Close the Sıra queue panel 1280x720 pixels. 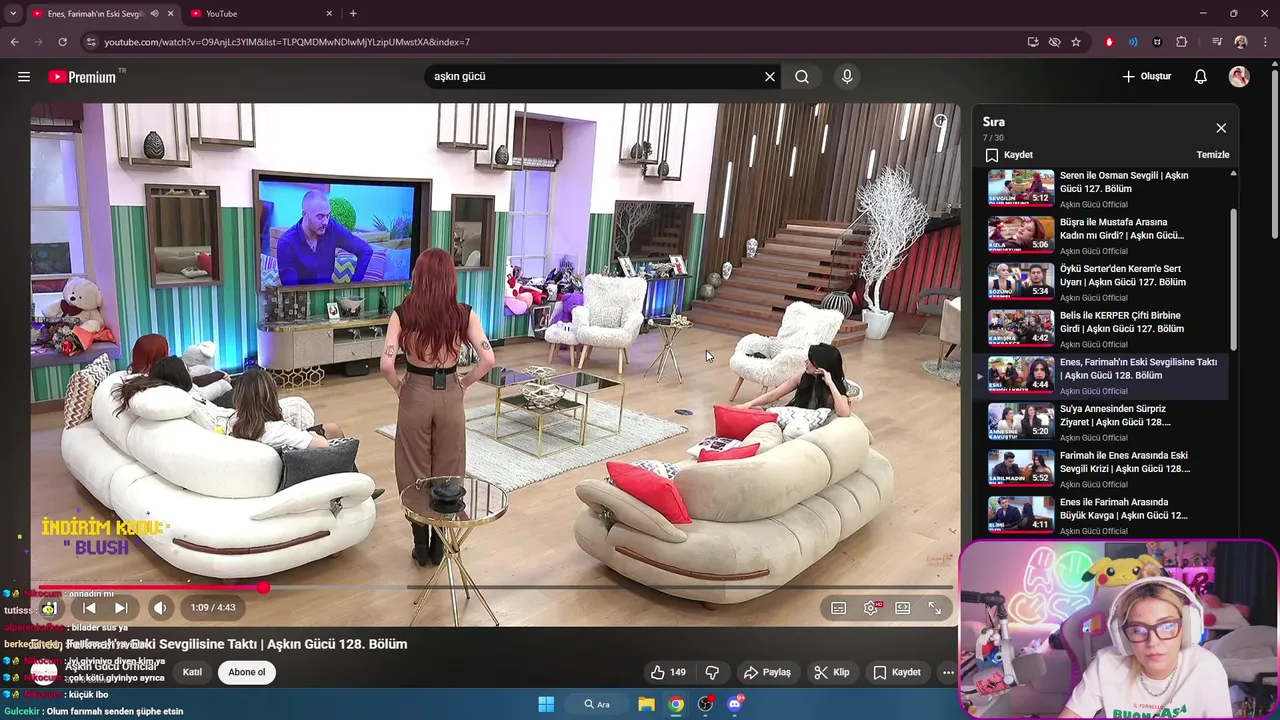1221,128
